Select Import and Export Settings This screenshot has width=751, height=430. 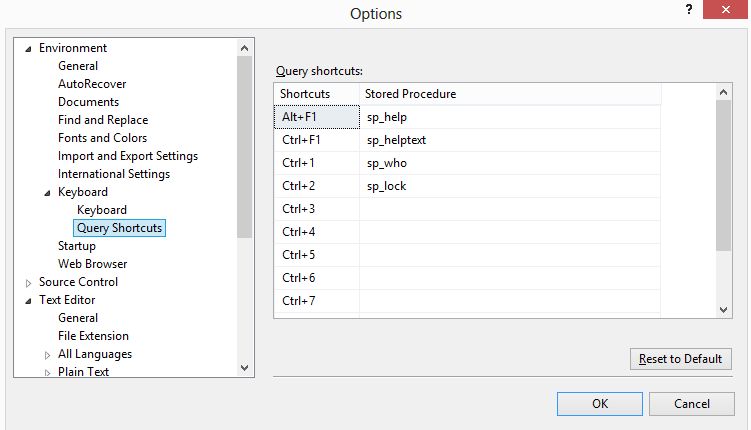click(128, 156)
